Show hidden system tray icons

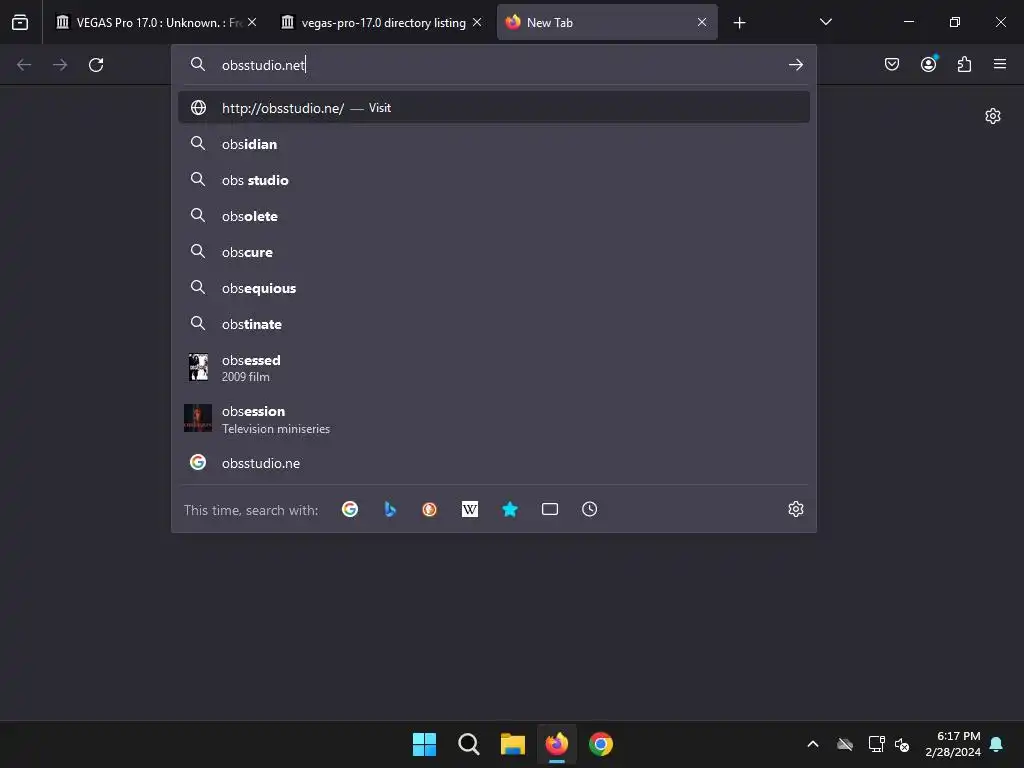813,744
